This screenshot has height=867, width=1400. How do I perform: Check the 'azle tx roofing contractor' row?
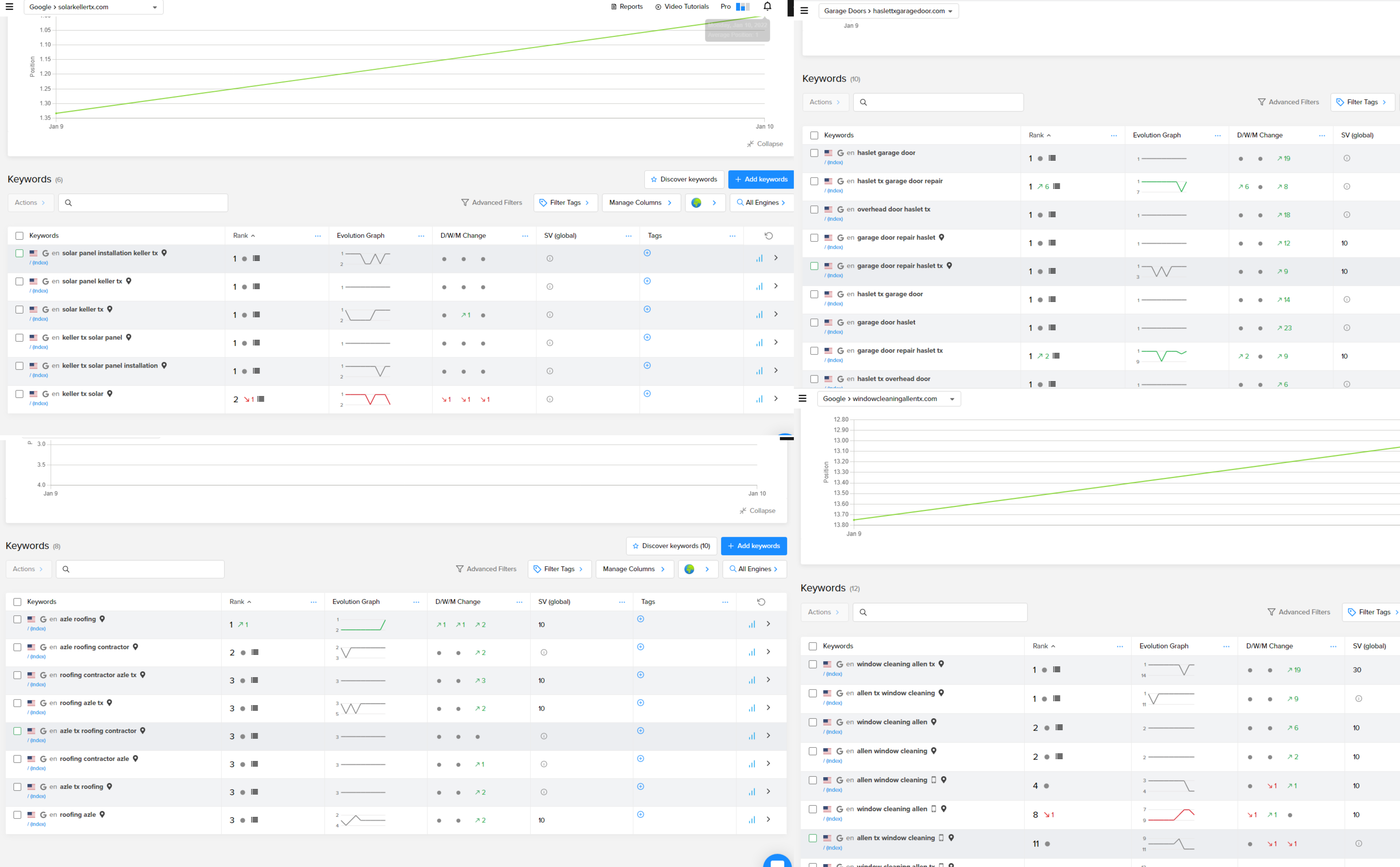tap(17, 731)
